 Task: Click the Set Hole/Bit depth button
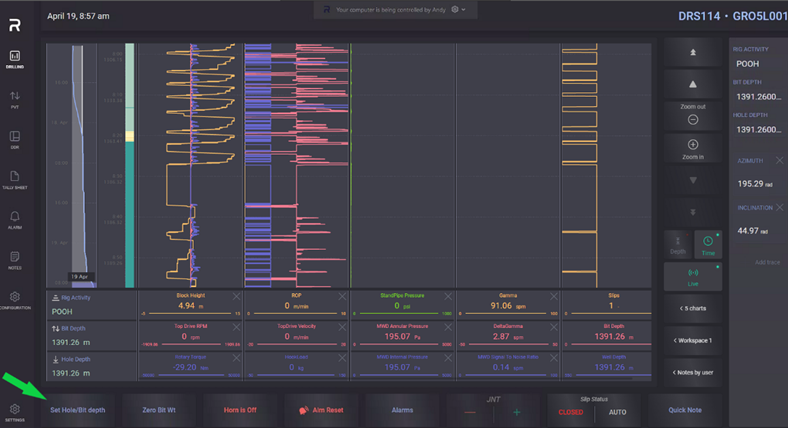coord(77,410)
